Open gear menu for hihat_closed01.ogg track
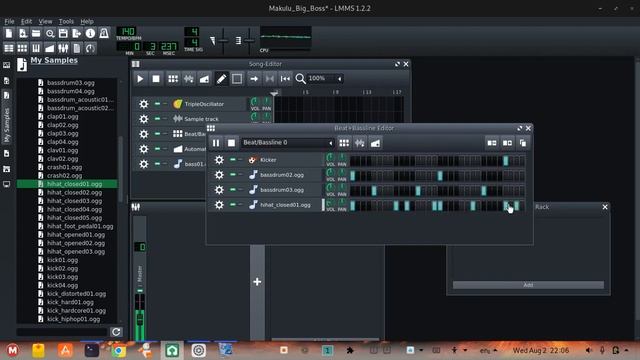 point(219,204)
